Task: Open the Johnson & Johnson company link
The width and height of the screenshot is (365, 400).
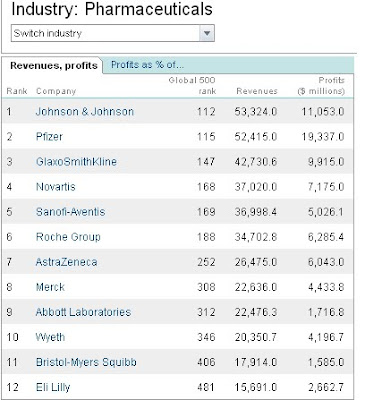Action: coord(85,111)
